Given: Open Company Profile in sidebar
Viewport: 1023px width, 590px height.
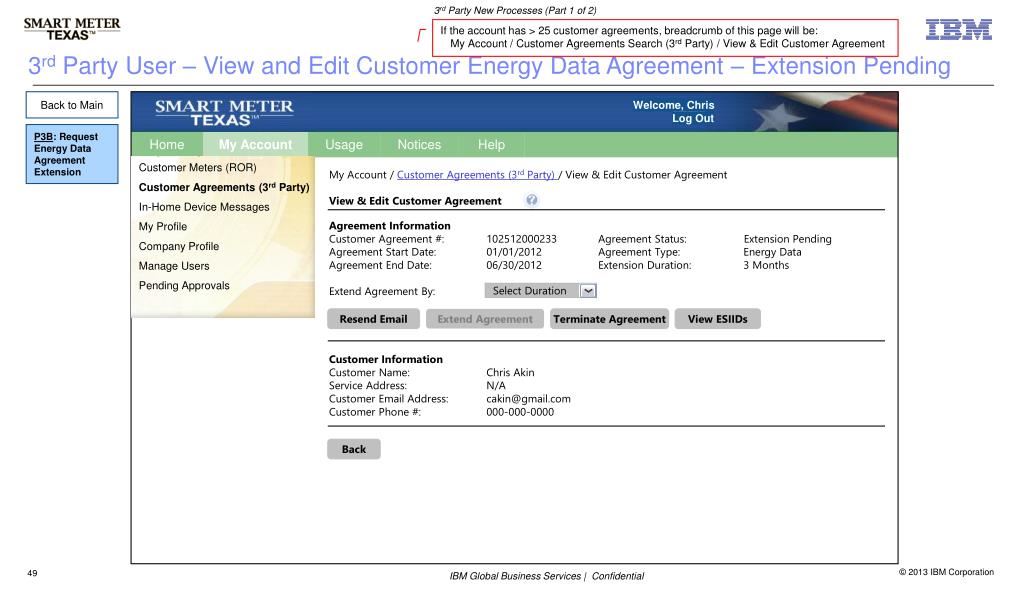Looking at the screenshot, I should [x=179, y=246].
